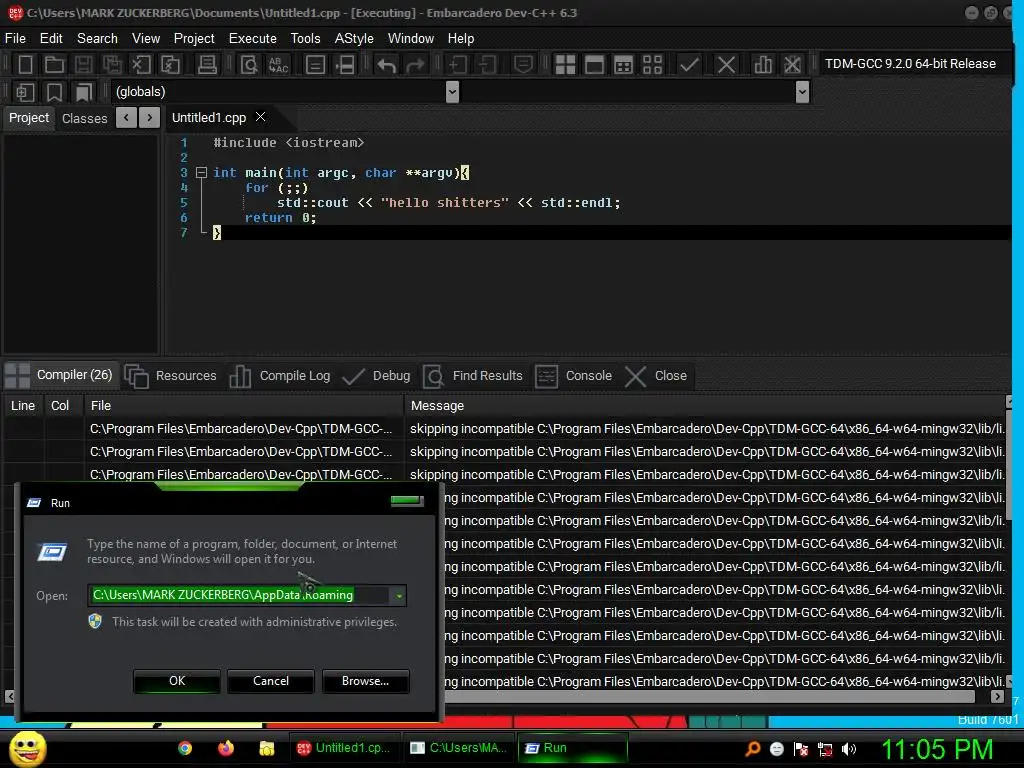This screenshot has width=1024, height=768.
Task: Click the New file toolbar icon
Action: [25, 65]
